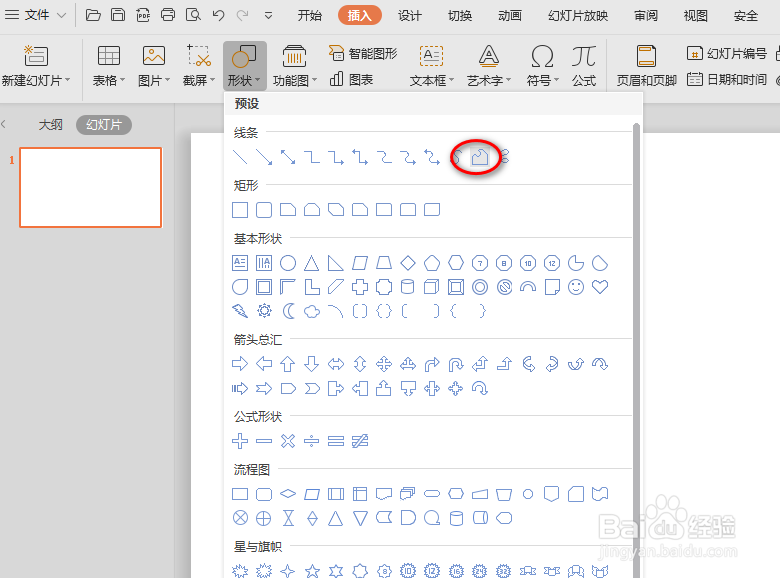Select the crescent moon shape
This screenshot has width=780, height=578.
[x=288, y=311]
